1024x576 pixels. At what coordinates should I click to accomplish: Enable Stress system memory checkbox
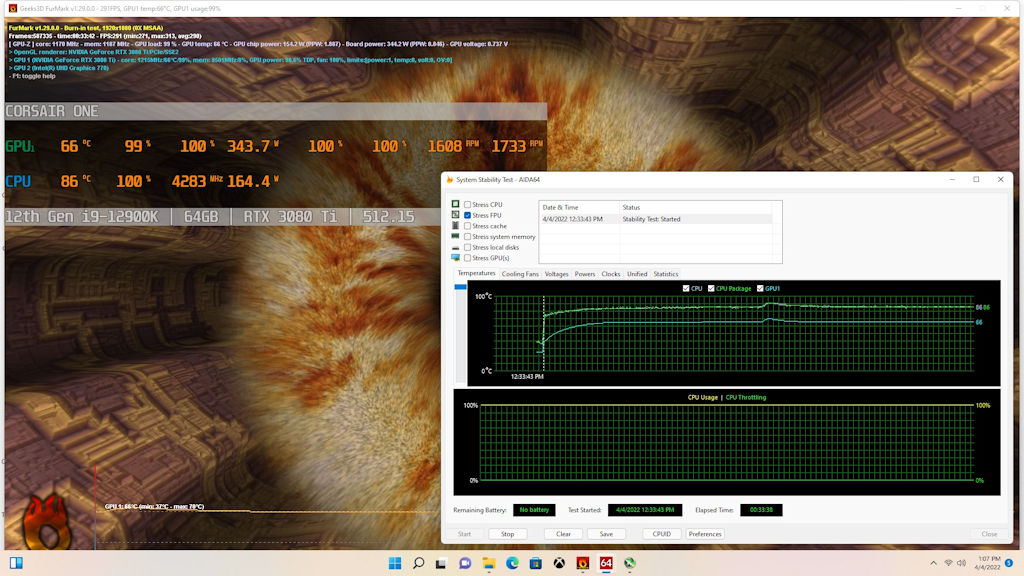tap(468, 236)
